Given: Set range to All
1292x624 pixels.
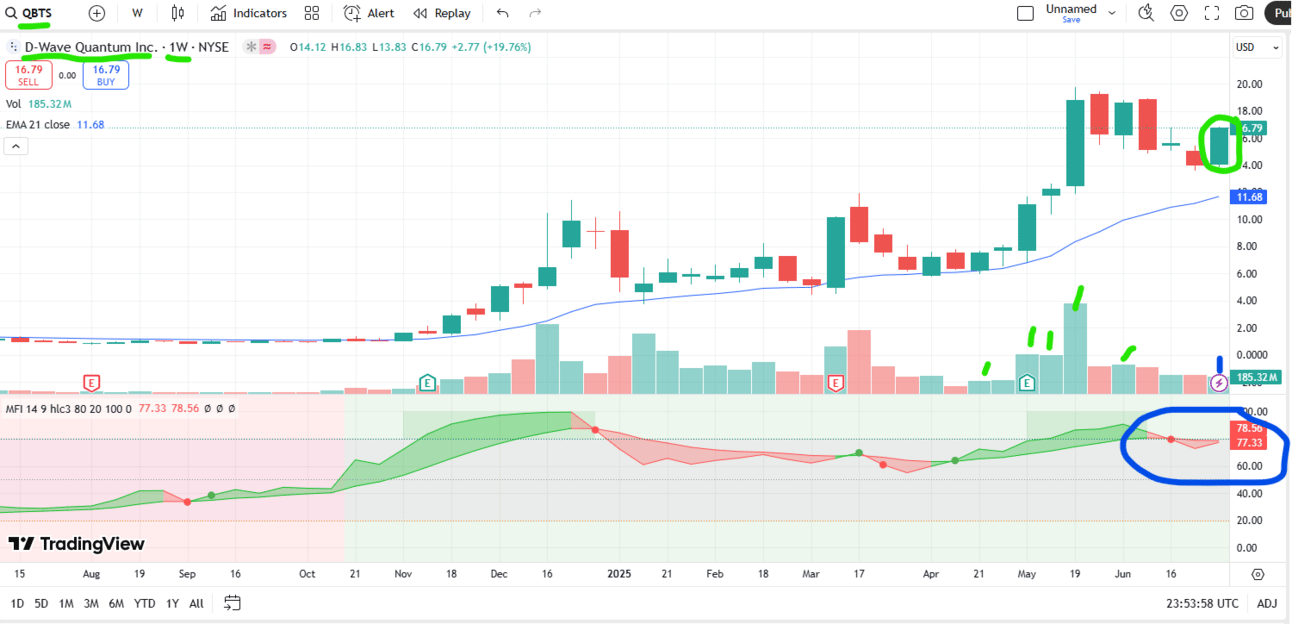Looking at the screenshot, I should (196, 603).
